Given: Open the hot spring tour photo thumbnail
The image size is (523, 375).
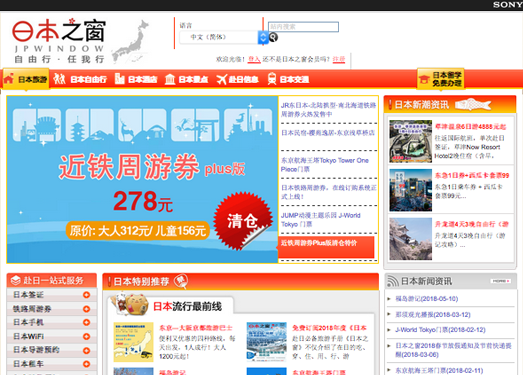Looking at the screenshot, I should (411, 141).
